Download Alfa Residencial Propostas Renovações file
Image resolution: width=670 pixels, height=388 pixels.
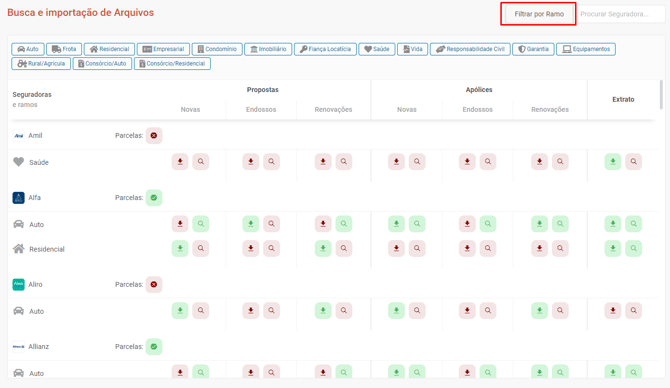323,248
